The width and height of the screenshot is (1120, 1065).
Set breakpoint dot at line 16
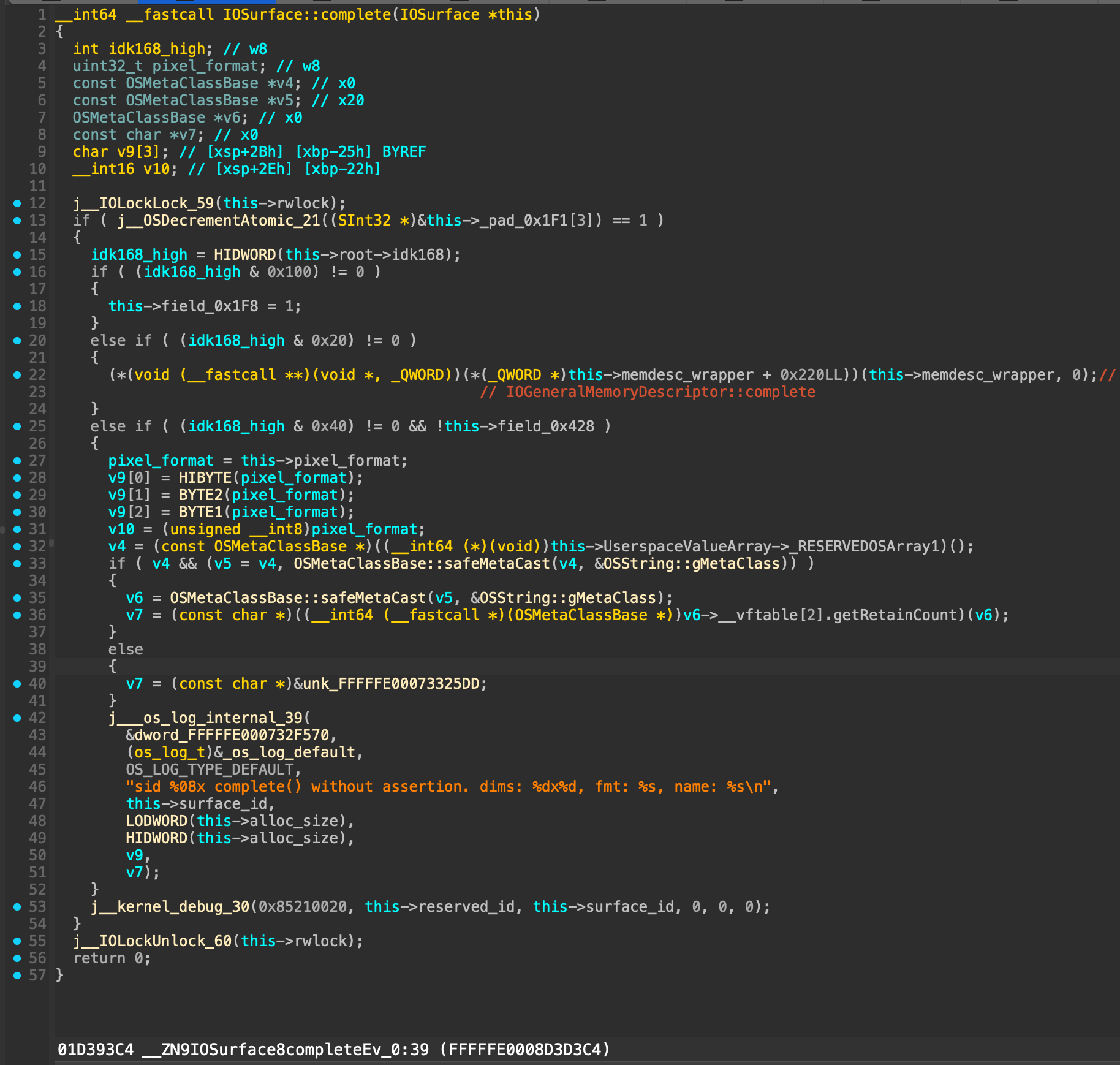(x=17, y=272)
